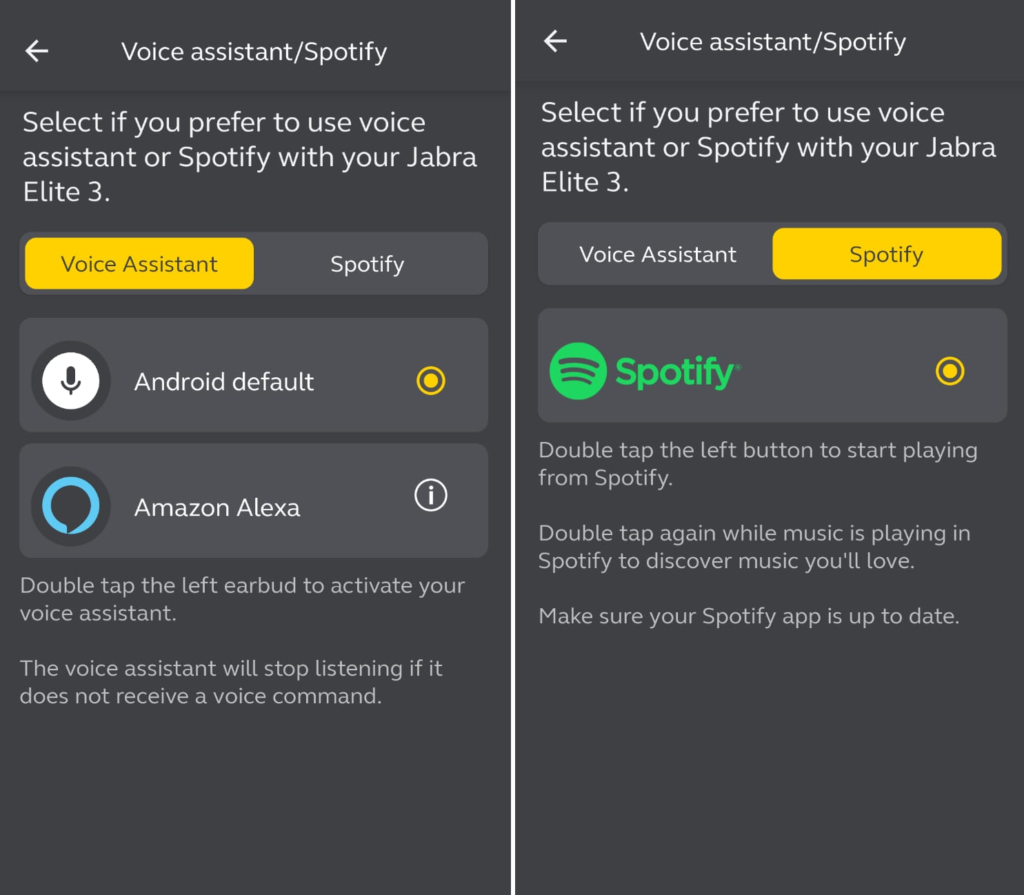The image size is (1024, 895).
Task: Go back using right screen's arrow
Action: click(x=555, y=41)
